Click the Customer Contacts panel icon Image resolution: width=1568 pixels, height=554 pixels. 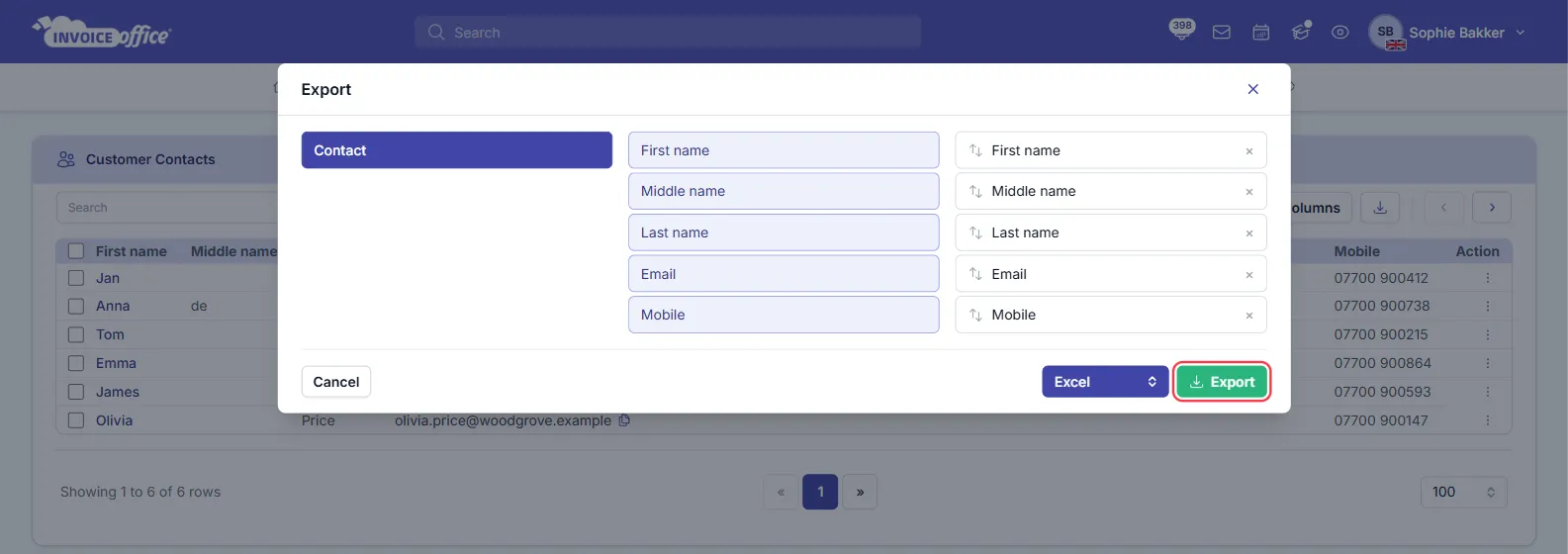pyautogui.click(x=66, y=159)
